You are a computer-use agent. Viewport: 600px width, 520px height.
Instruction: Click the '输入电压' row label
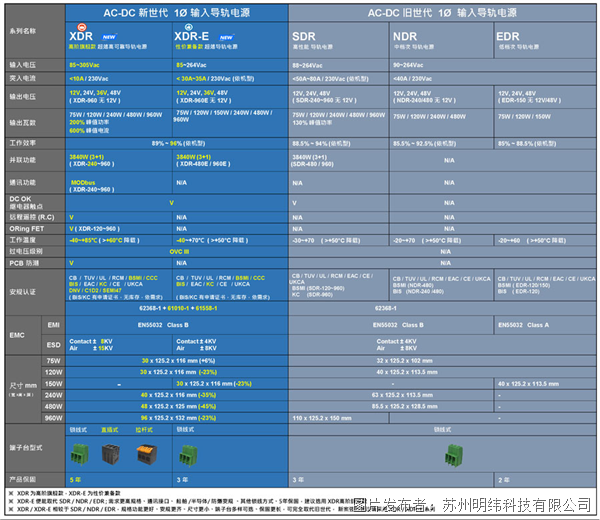[23, 65]
